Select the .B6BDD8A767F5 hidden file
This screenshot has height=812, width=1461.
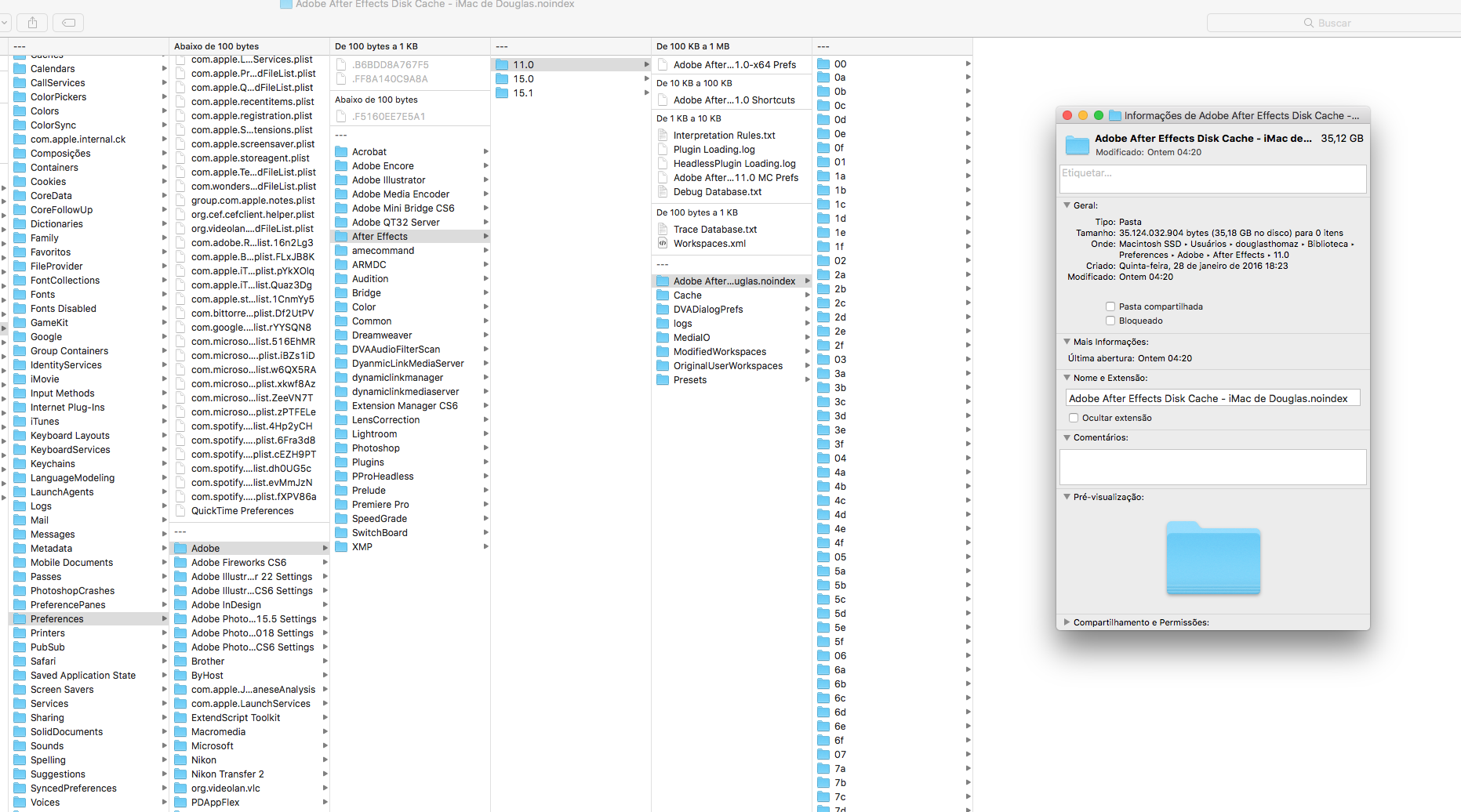pyautogui.click(x=409, y=65)
